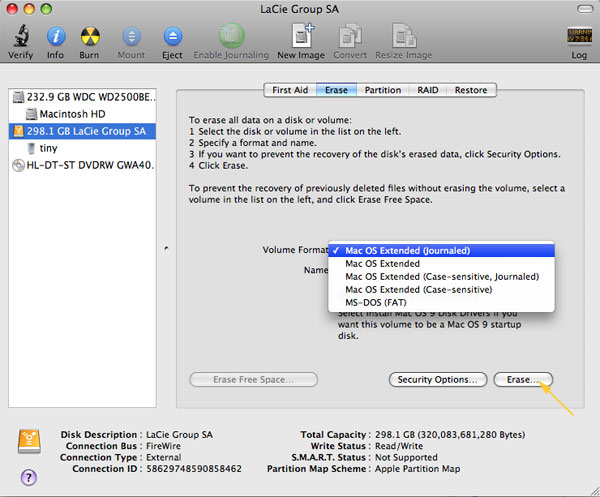
Task: Select the tiny volume
Action: (82, 148)
